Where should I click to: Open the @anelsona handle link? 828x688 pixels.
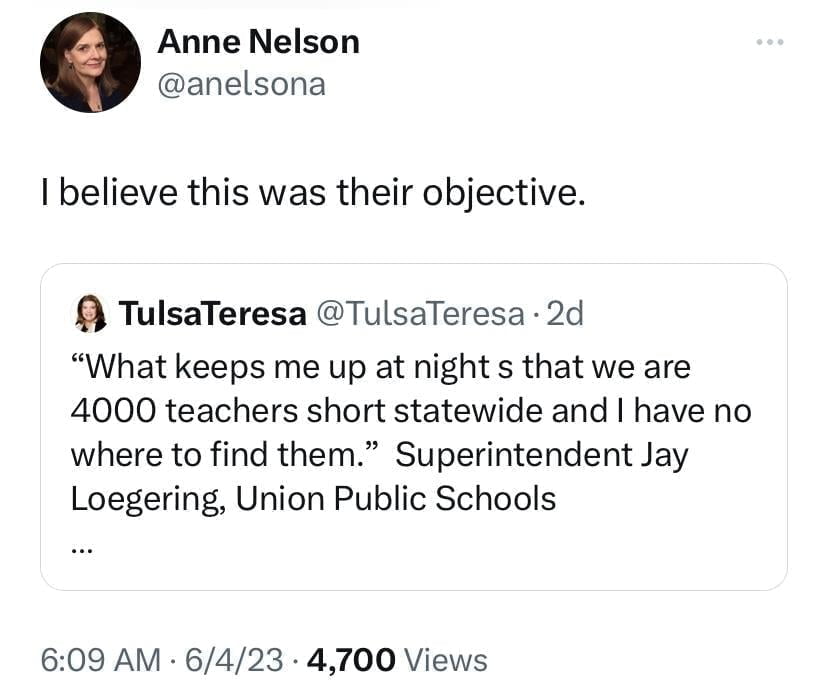pyautogui.click(x=242, y=84)
